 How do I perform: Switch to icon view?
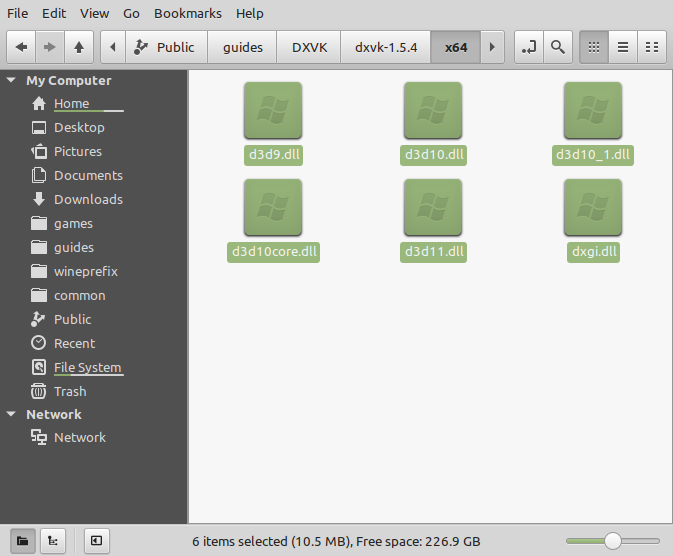pyautogui.click(x=594, y=47)
